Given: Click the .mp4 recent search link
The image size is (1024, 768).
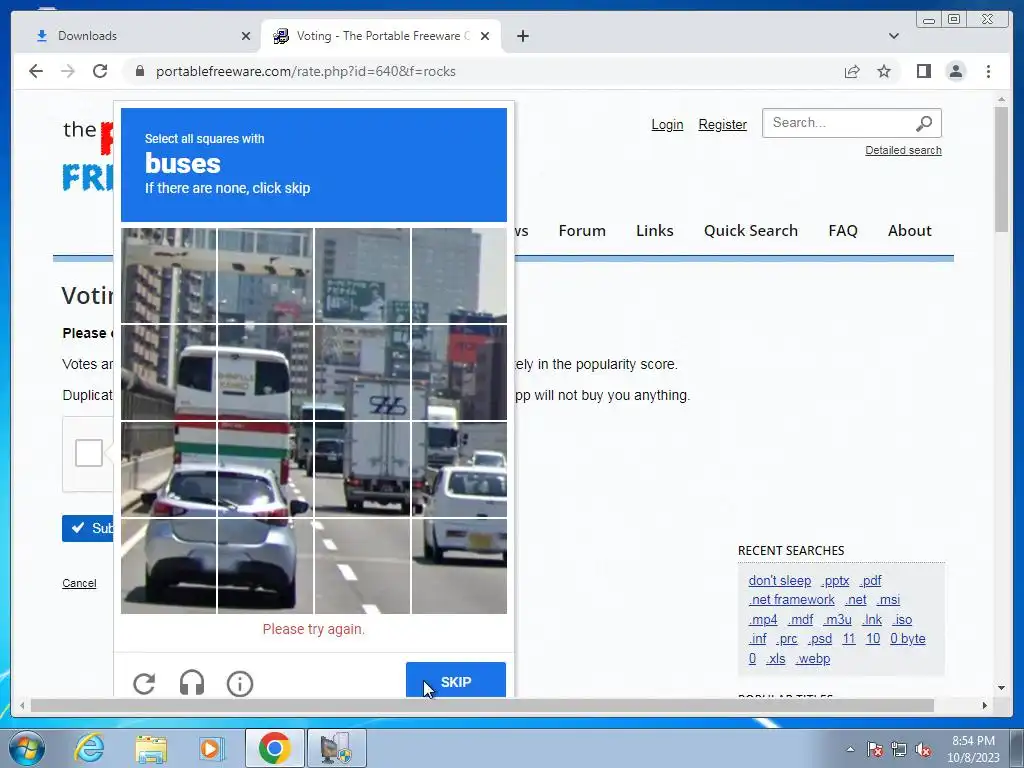Looking at the screenshot, I should [x=763, y=619].
